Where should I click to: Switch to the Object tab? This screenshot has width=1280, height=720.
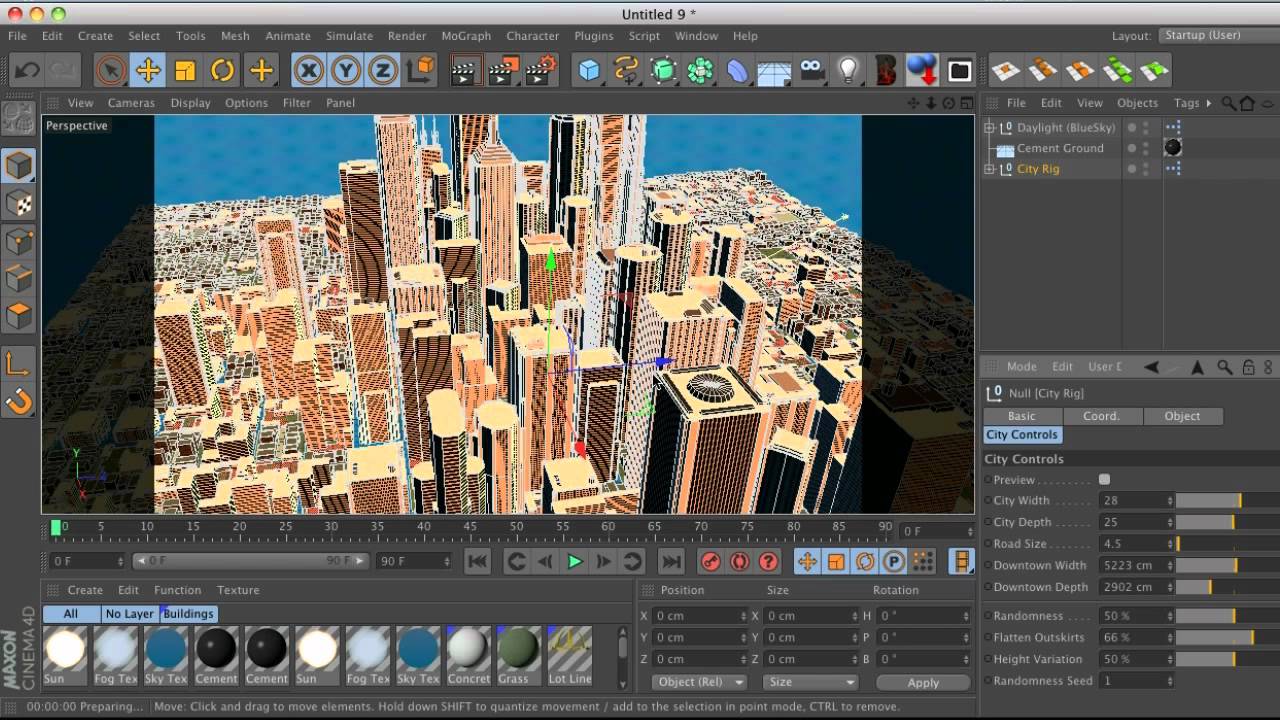click(1182, 416)
